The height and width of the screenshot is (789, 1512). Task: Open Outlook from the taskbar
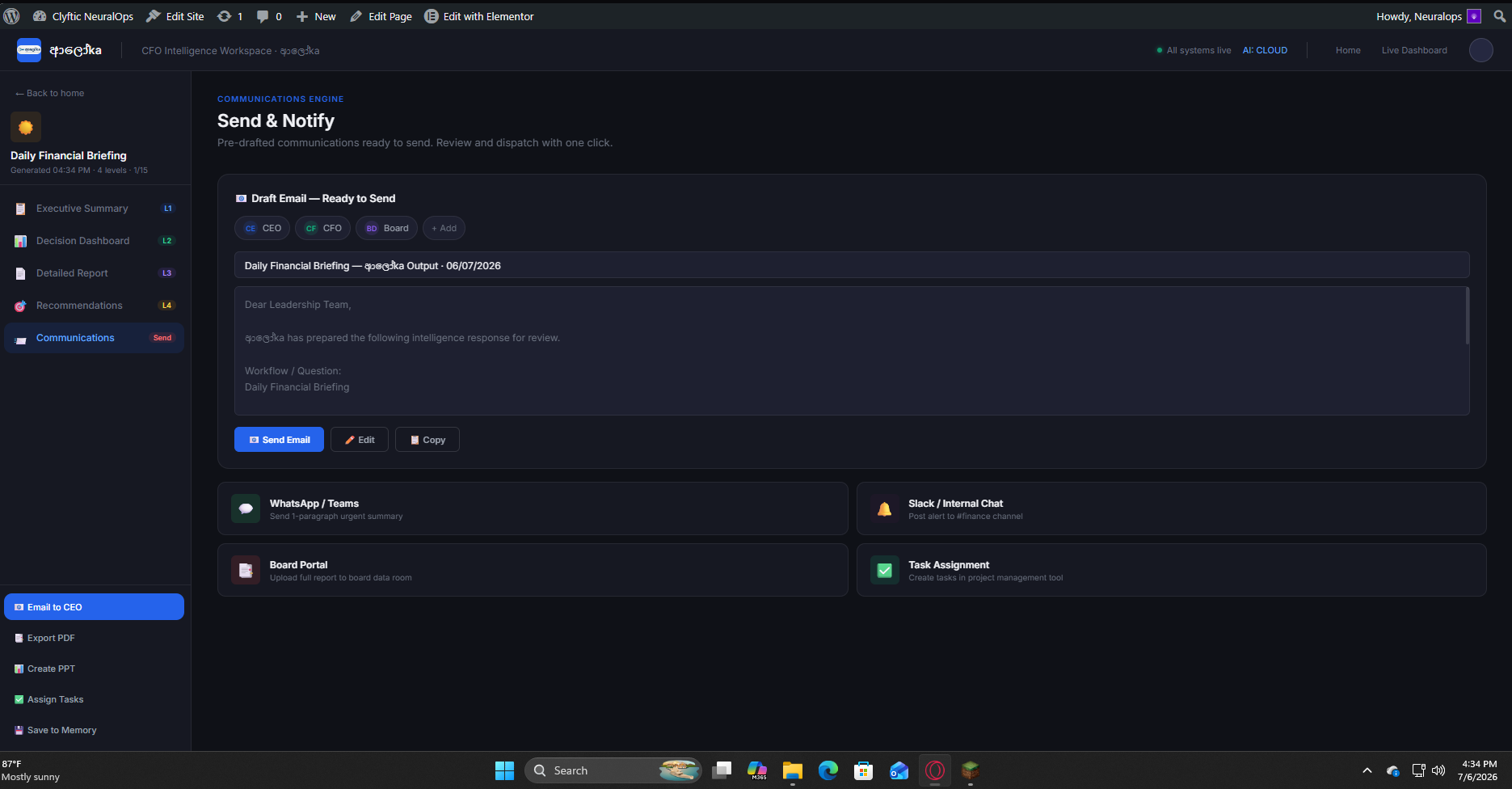click(x=899, y=770)
